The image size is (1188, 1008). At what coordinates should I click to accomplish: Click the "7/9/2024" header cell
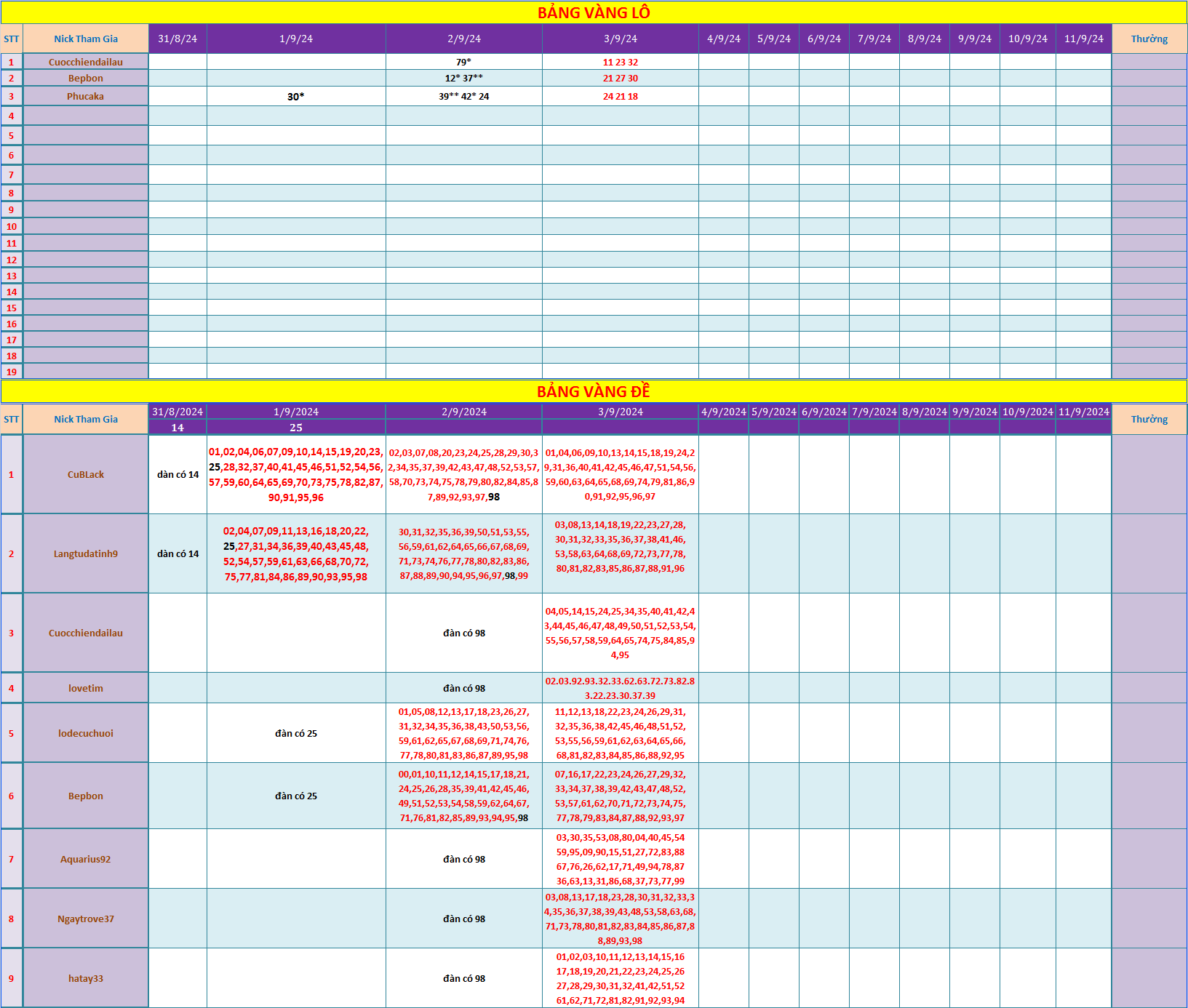click(x=874, y=412)
